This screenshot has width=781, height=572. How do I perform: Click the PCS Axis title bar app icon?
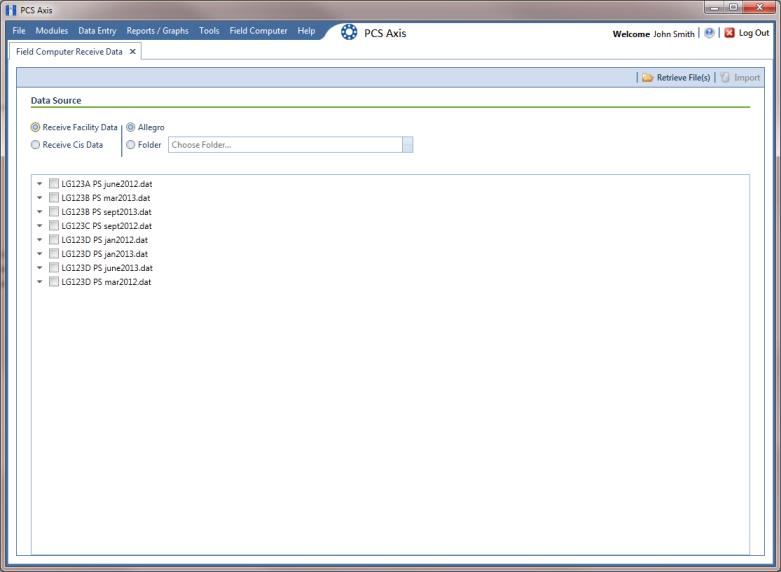[x=11, y=10]
